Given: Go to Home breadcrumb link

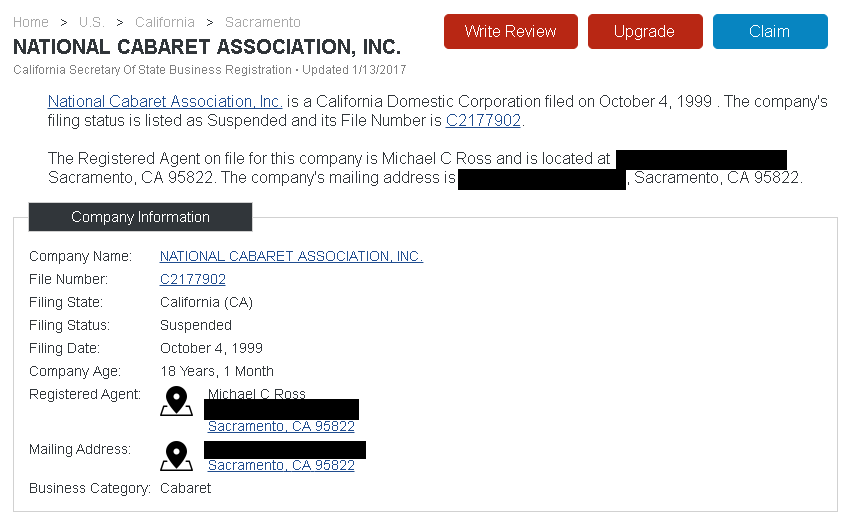Looking at the screenshot, I should pyautogui.click(x=31, y=22).
